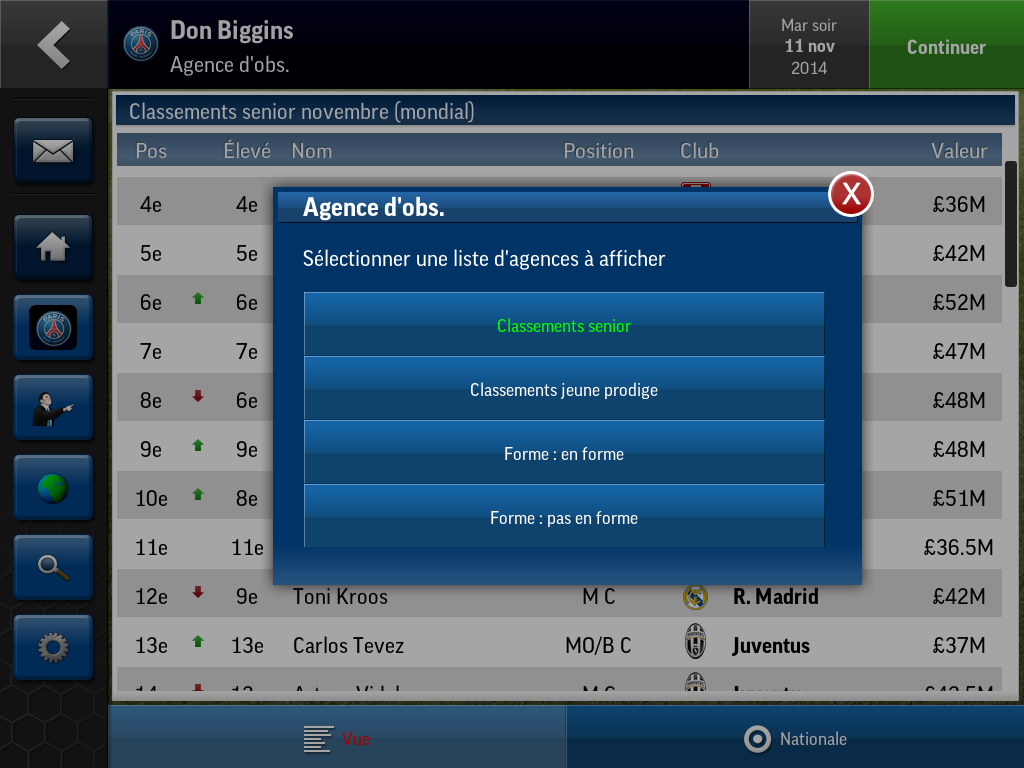Go back with the arrow icon
This screenshot has width=1024, height=768.
coord(54,44)
